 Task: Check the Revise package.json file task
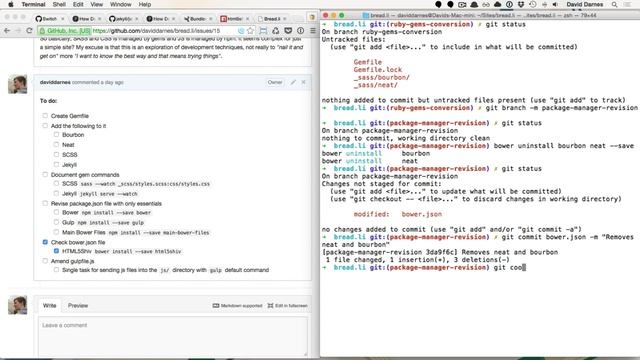(x=45, y=203)
